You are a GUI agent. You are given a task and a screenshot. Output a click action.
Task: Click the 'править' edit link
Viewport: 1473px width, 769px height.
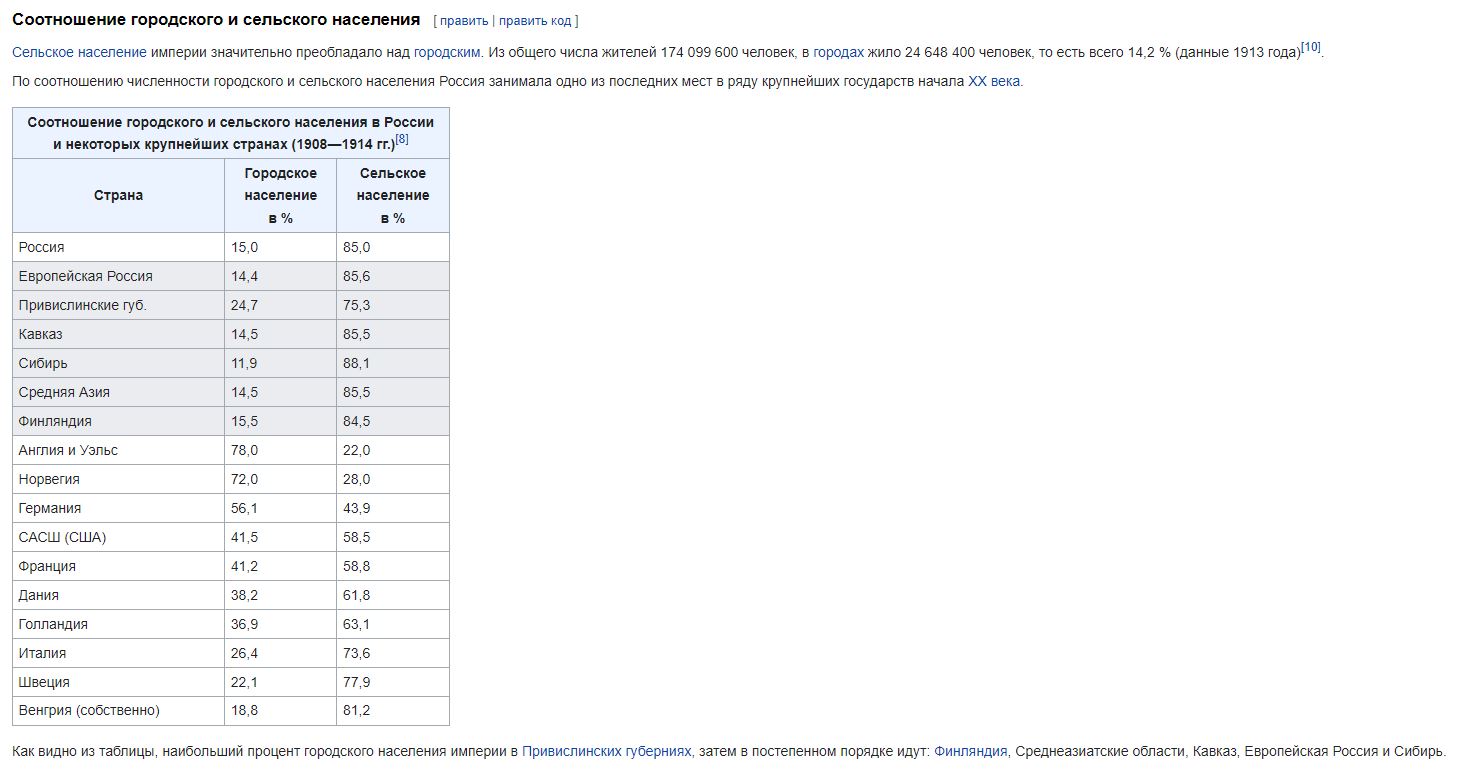click(464, 21)
